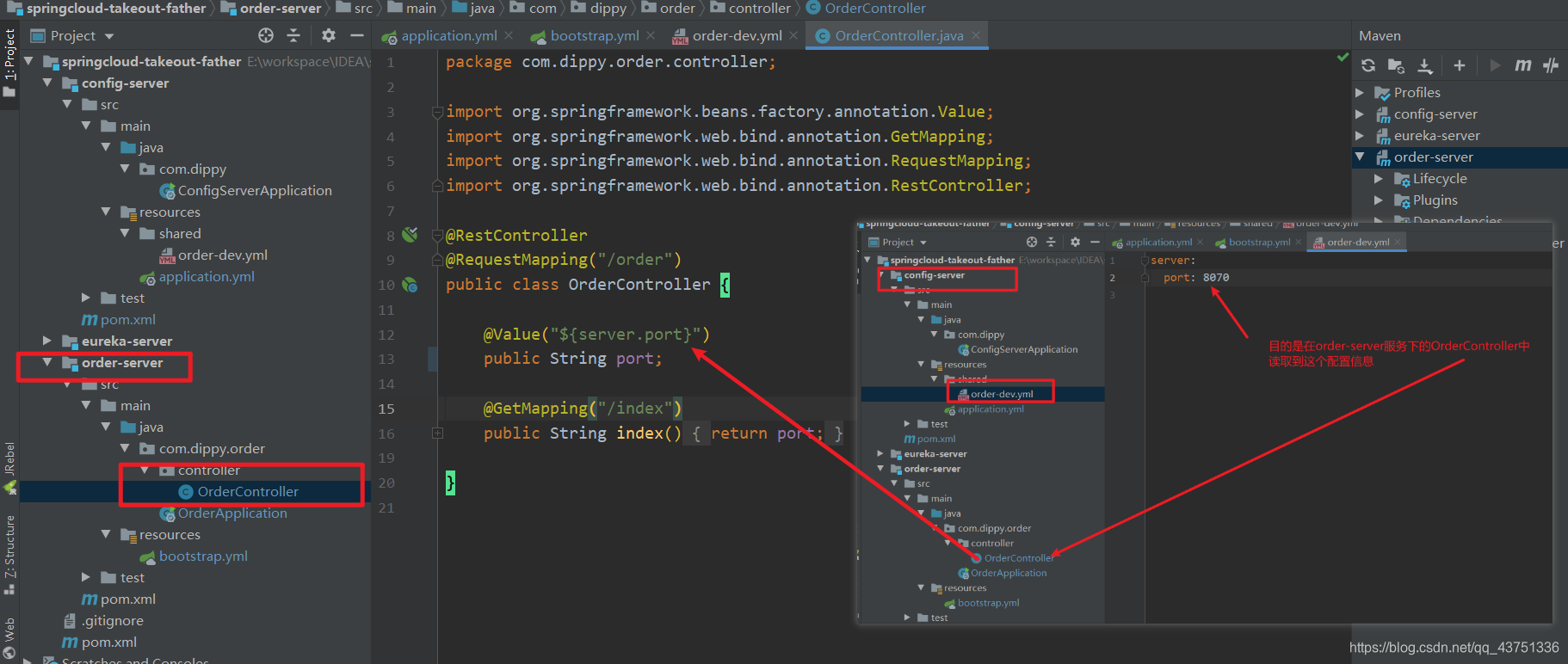1568x664 pixels.
Task: Click order-server breadcrumb in navigation bar
Action: [x=271, y=8]
